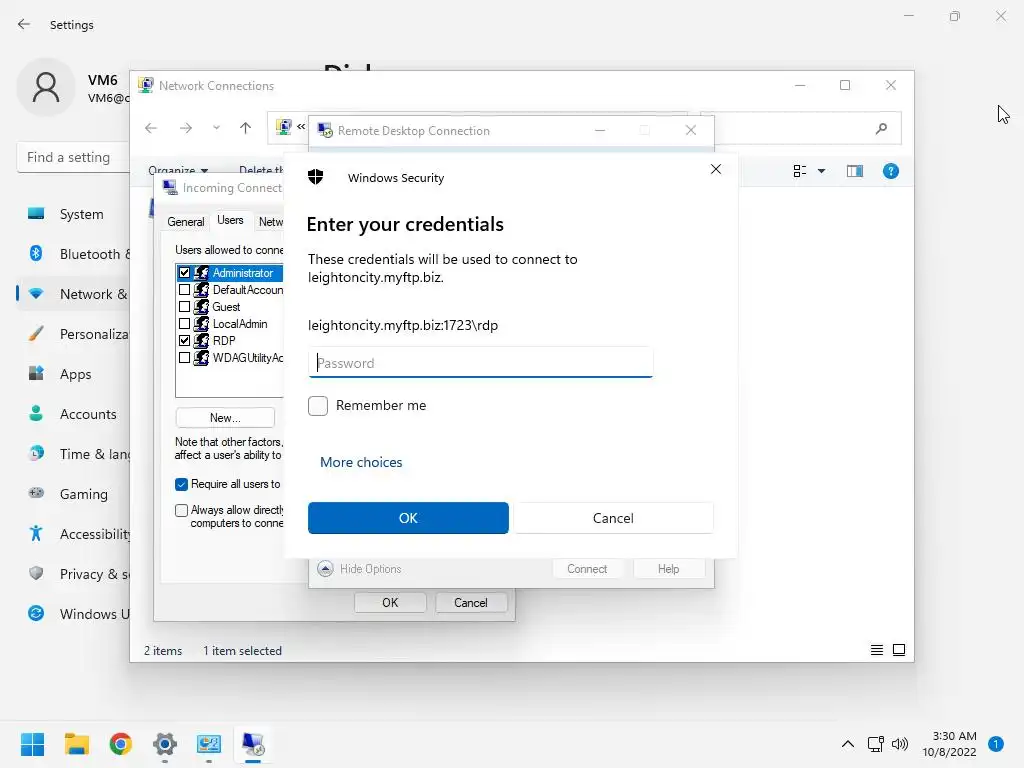Collapse with Hide Options arrow in Remote Desktop
The height and width of the screenshot is (768, 1024).
[325, 569]
